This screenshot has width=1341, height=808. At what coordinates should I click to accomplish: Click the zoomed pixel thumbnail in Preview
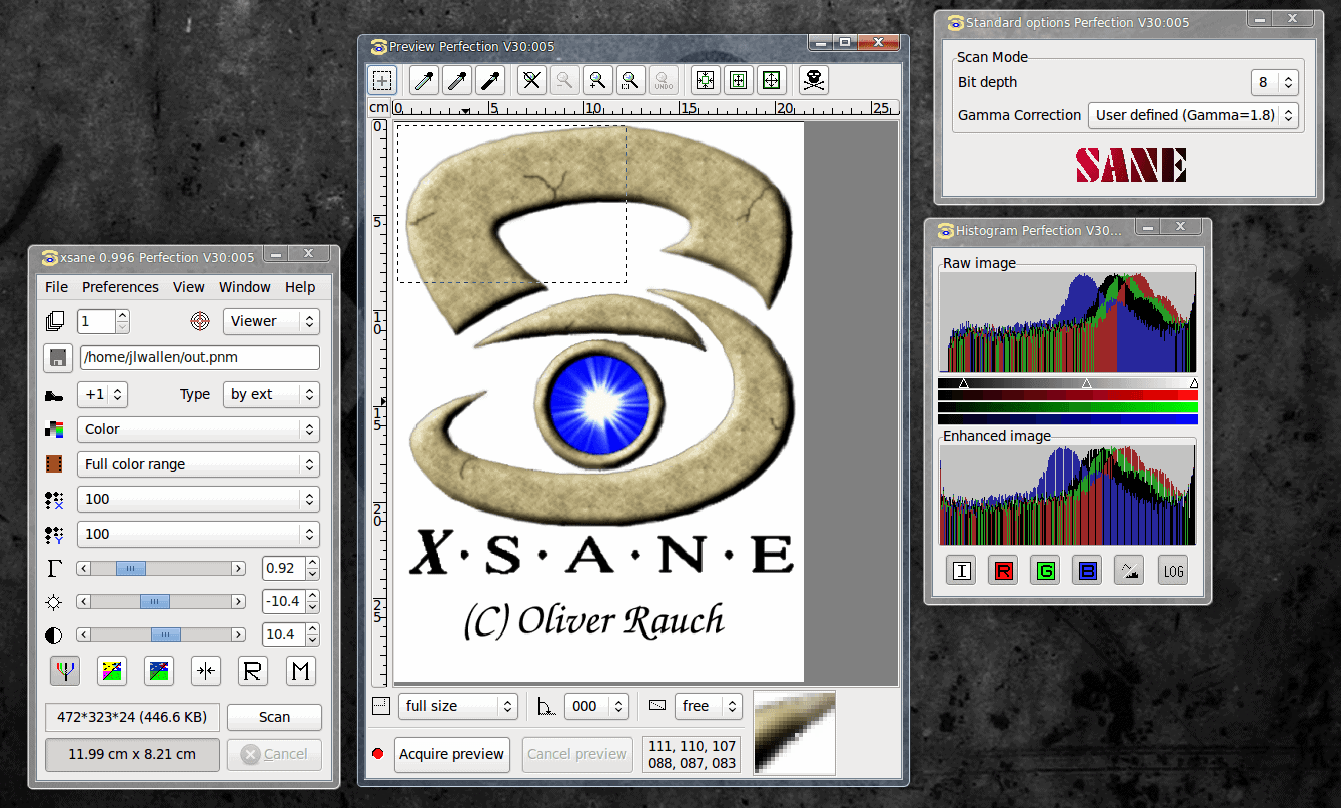[x=794, y=732]
